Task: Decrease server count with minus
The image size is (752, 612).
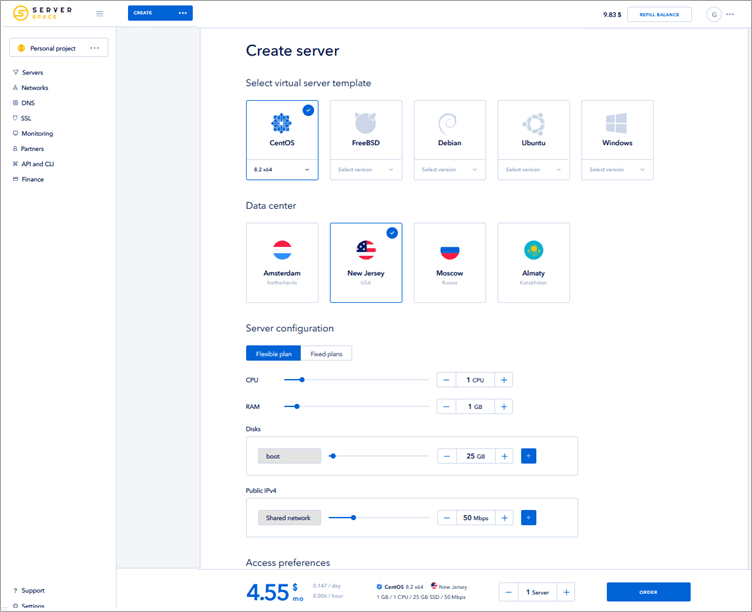Action: (509, 592)
